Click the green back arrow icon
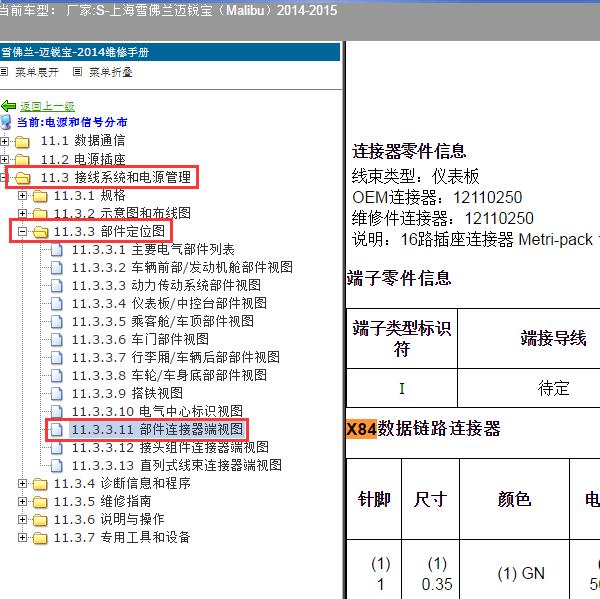 point(8,106)
